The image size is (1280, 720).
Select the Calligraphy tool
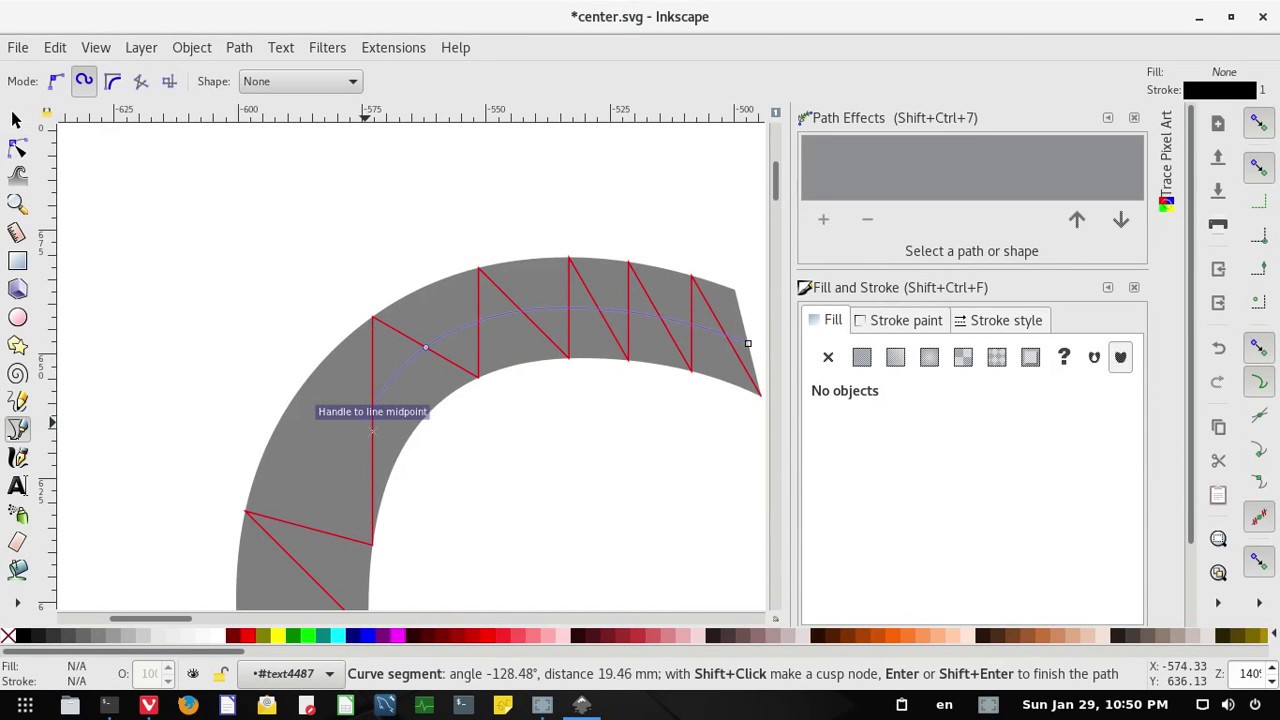tap(17, 457)
